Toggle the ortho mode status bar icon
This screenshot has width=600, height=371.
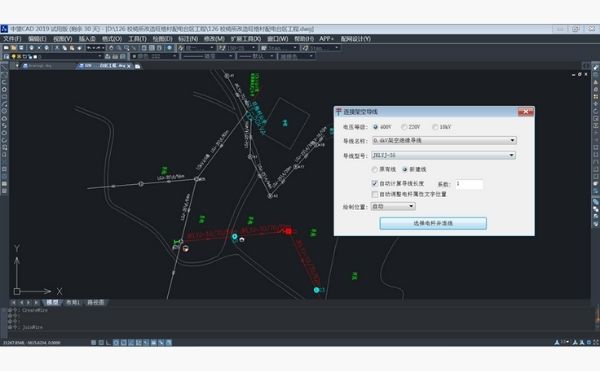pos(108,342)
